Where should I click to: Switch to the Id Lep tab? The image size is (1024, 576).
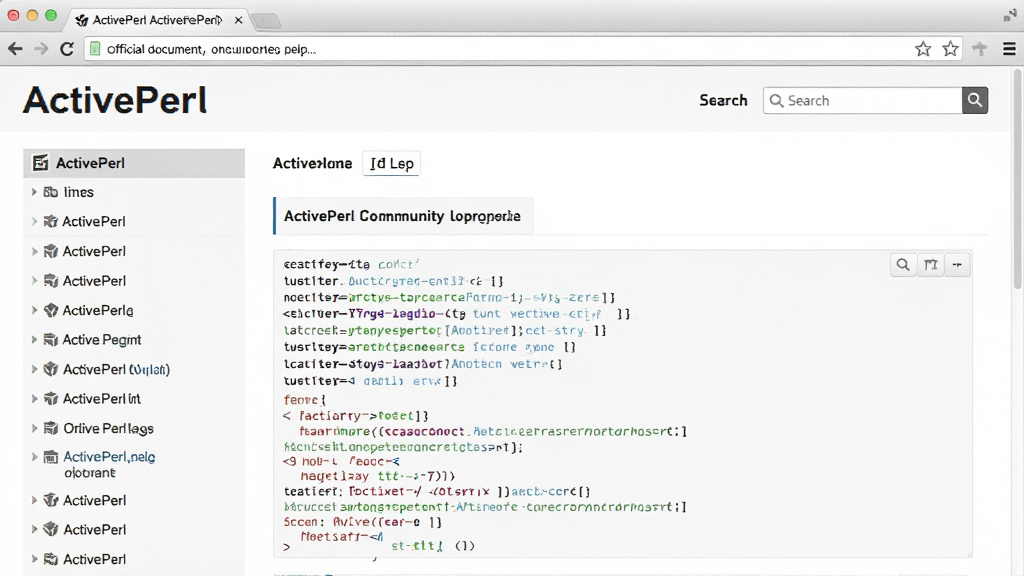click(391, 163)
